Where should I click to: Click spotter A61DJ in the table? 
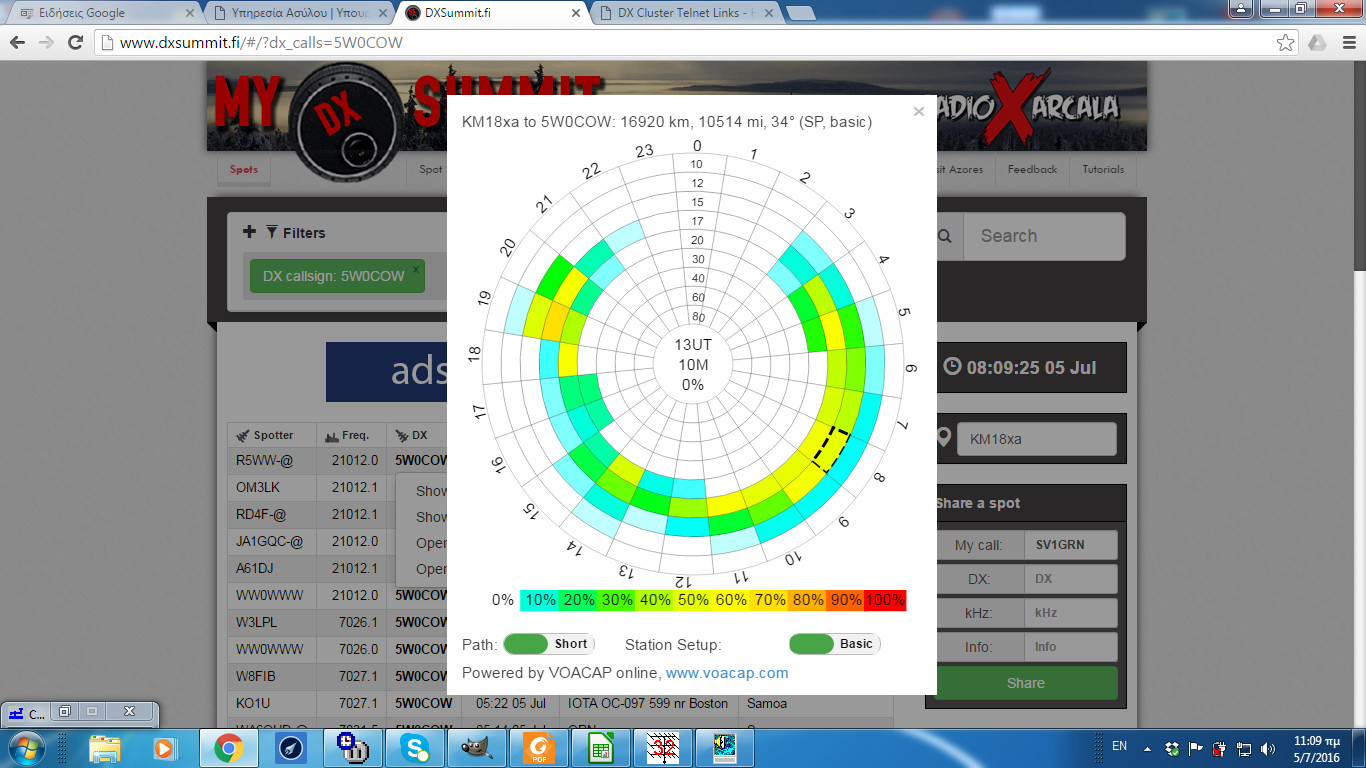(254, 568)
